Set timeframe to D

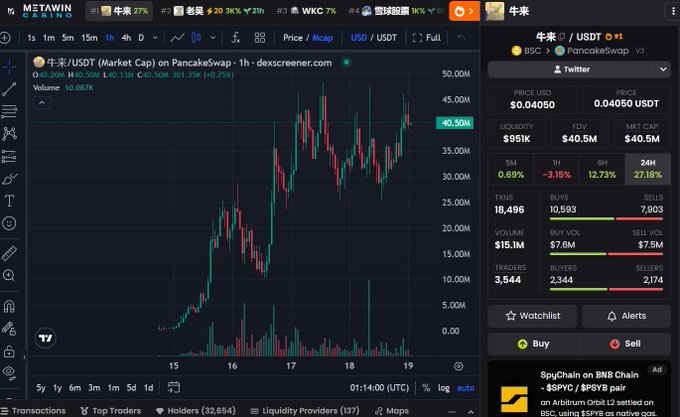coord(141,38)
